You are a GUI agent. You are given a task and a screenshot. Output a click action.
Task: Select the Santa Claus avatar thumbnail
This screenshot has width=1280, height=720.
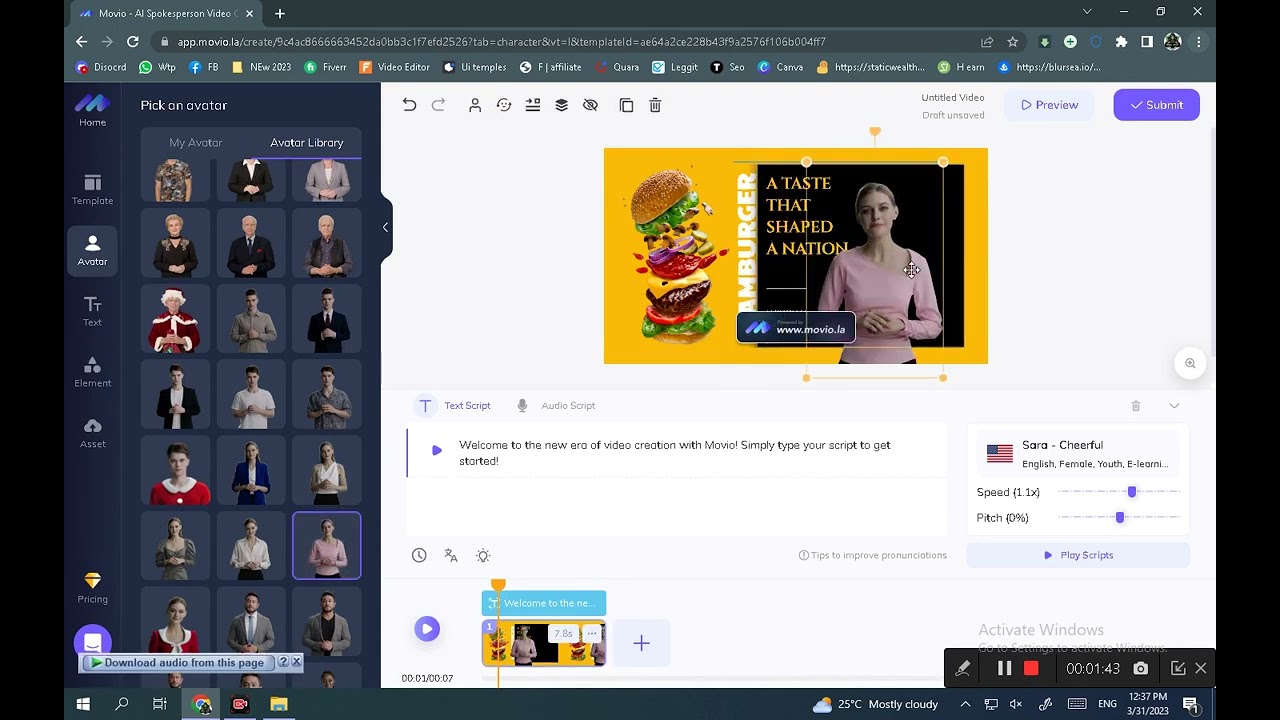click(175, 320)
